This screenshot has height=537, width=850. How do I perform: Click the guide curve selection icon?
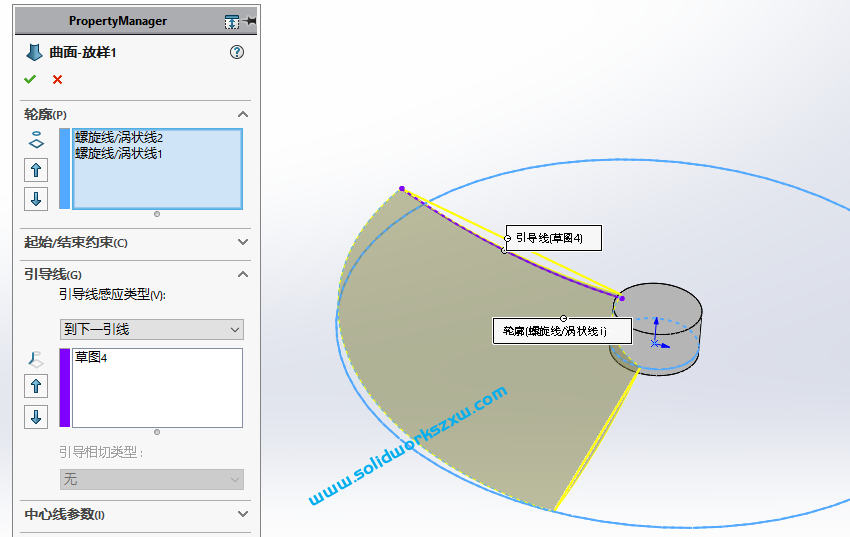point(36,359)
